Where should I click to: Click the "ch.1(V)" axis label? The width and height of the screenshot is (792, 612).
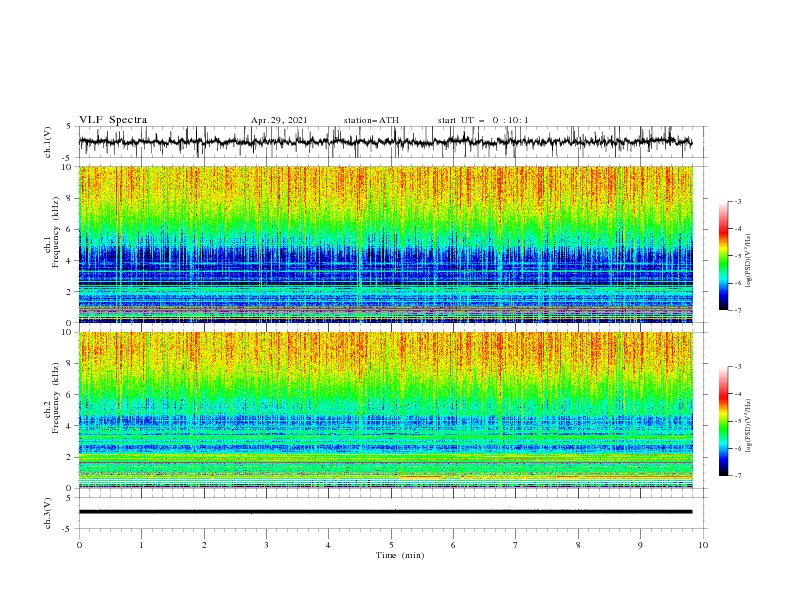[x=48, y=142]
